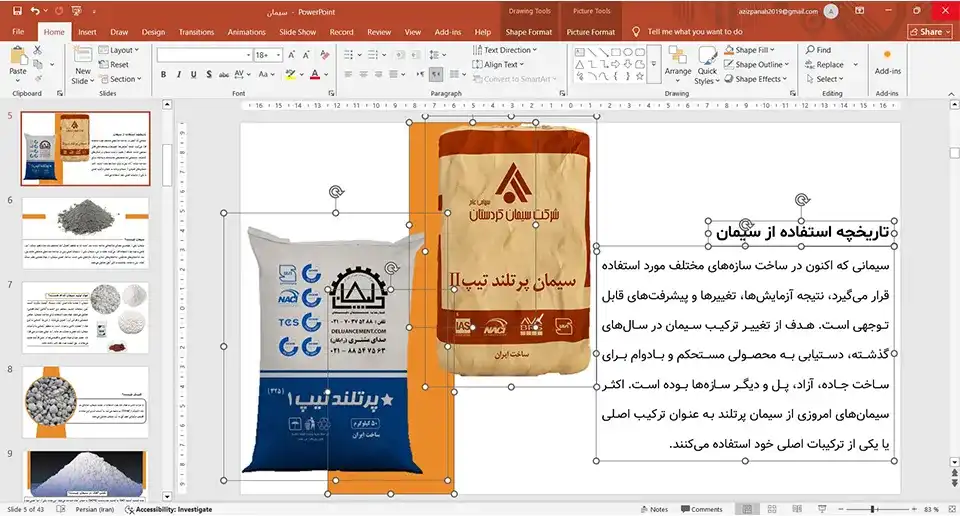Open Quick Styles
Viewport: 960px width, 516px height.
point(707,66)
